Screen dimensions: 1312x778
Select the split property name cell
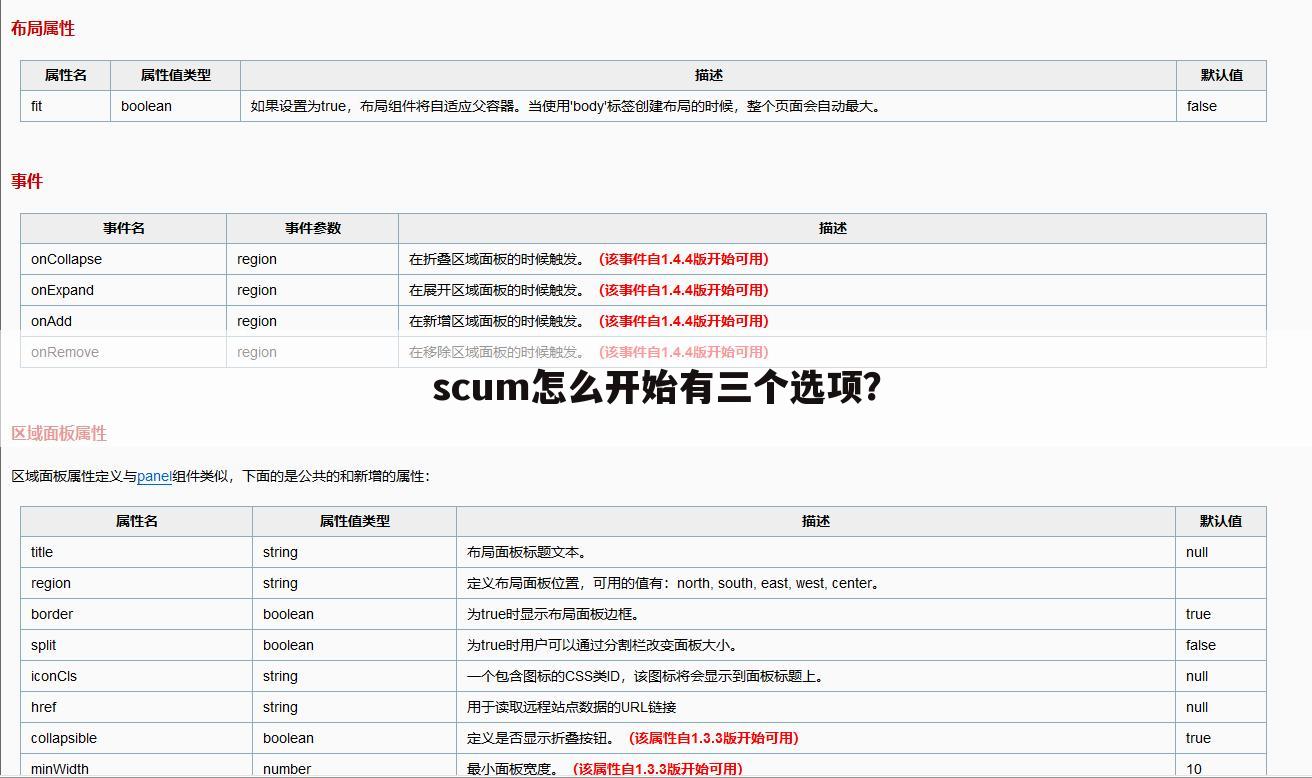137,645
